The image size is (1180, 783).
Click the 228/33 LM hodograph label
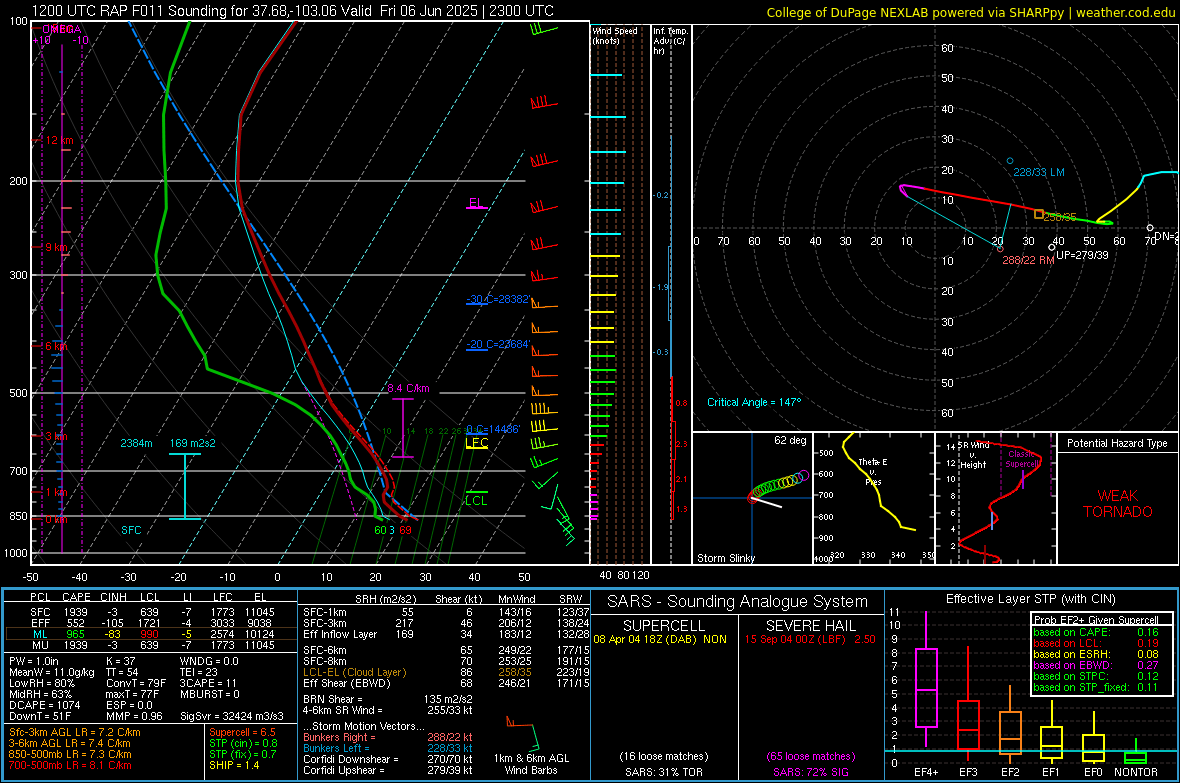tap(1039, 172)
